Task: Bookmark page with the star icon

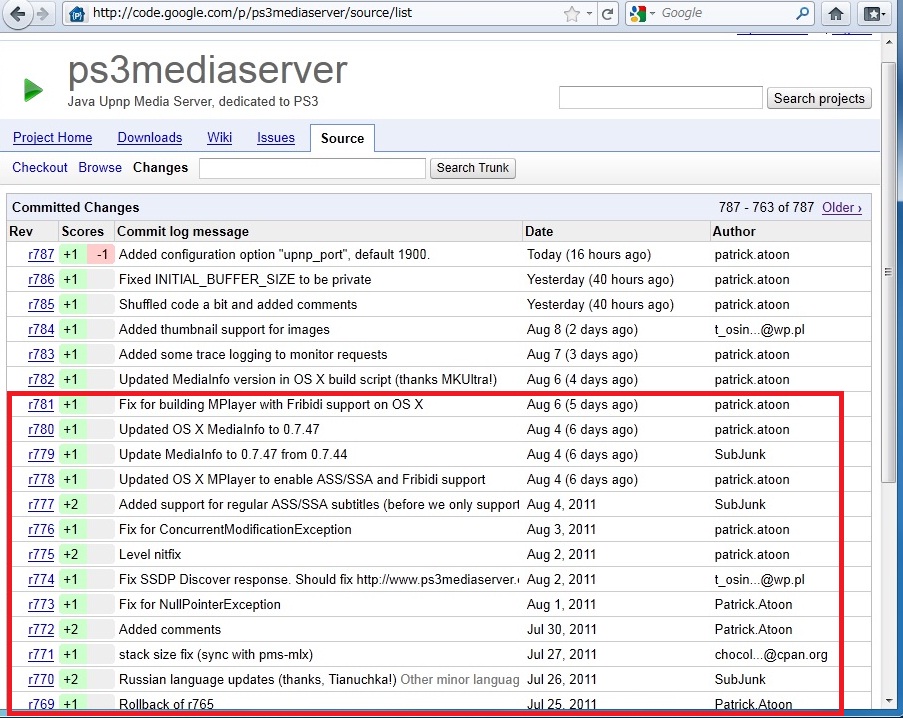Action: pos(572,14)
